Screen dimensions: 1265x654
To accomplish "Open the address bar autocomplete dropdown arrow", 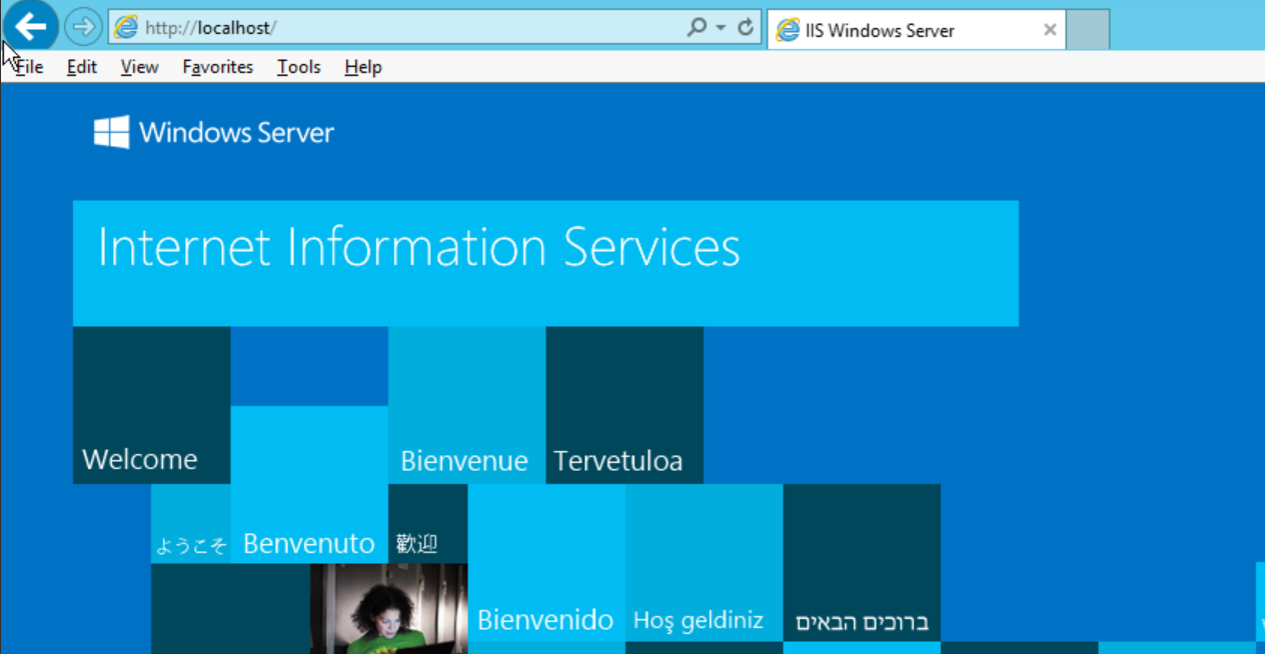I will coord(720,28).
